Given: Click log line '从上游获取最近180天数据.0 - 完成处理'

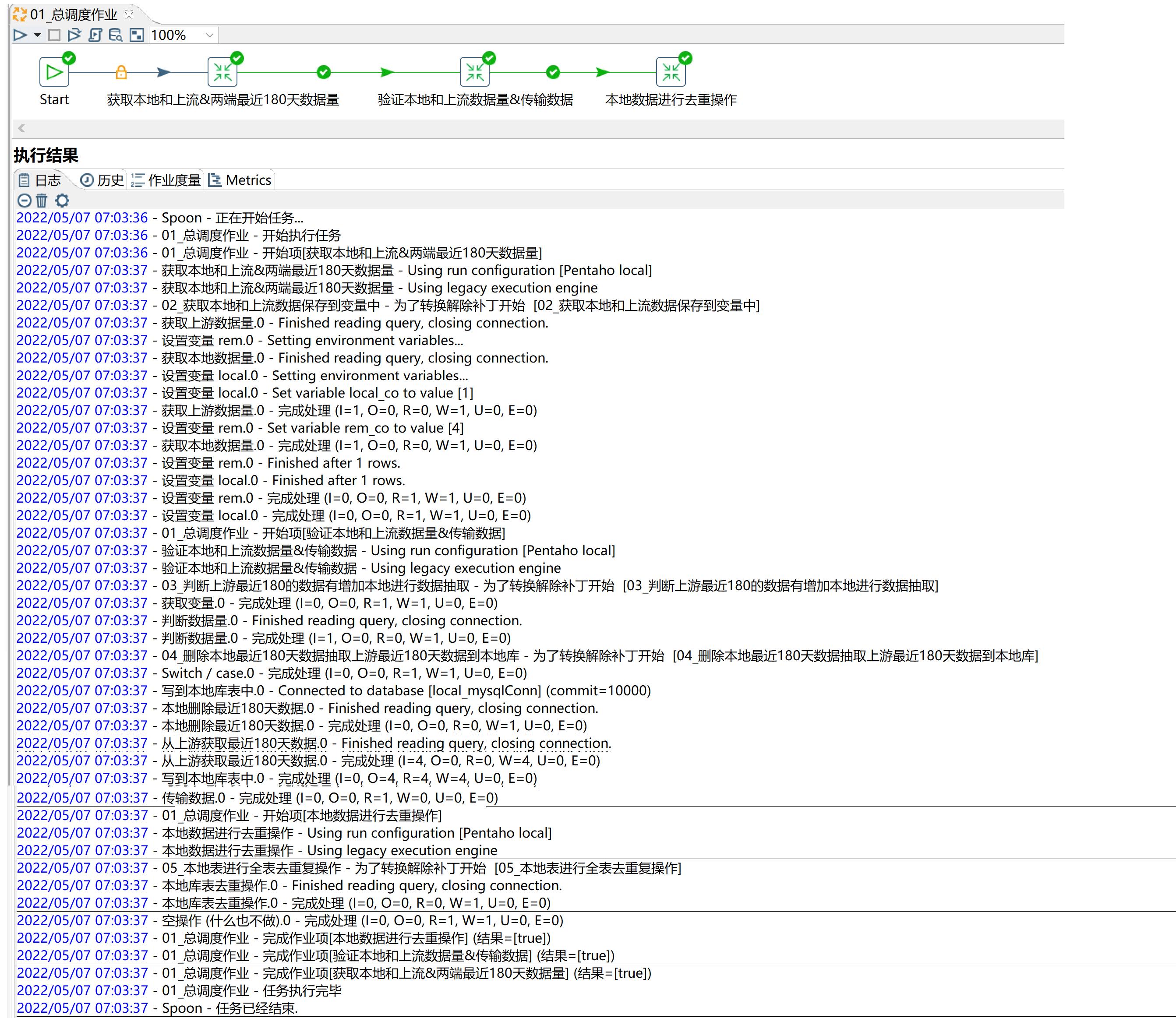Looking at the screenshot, I should tap(308, 761).
